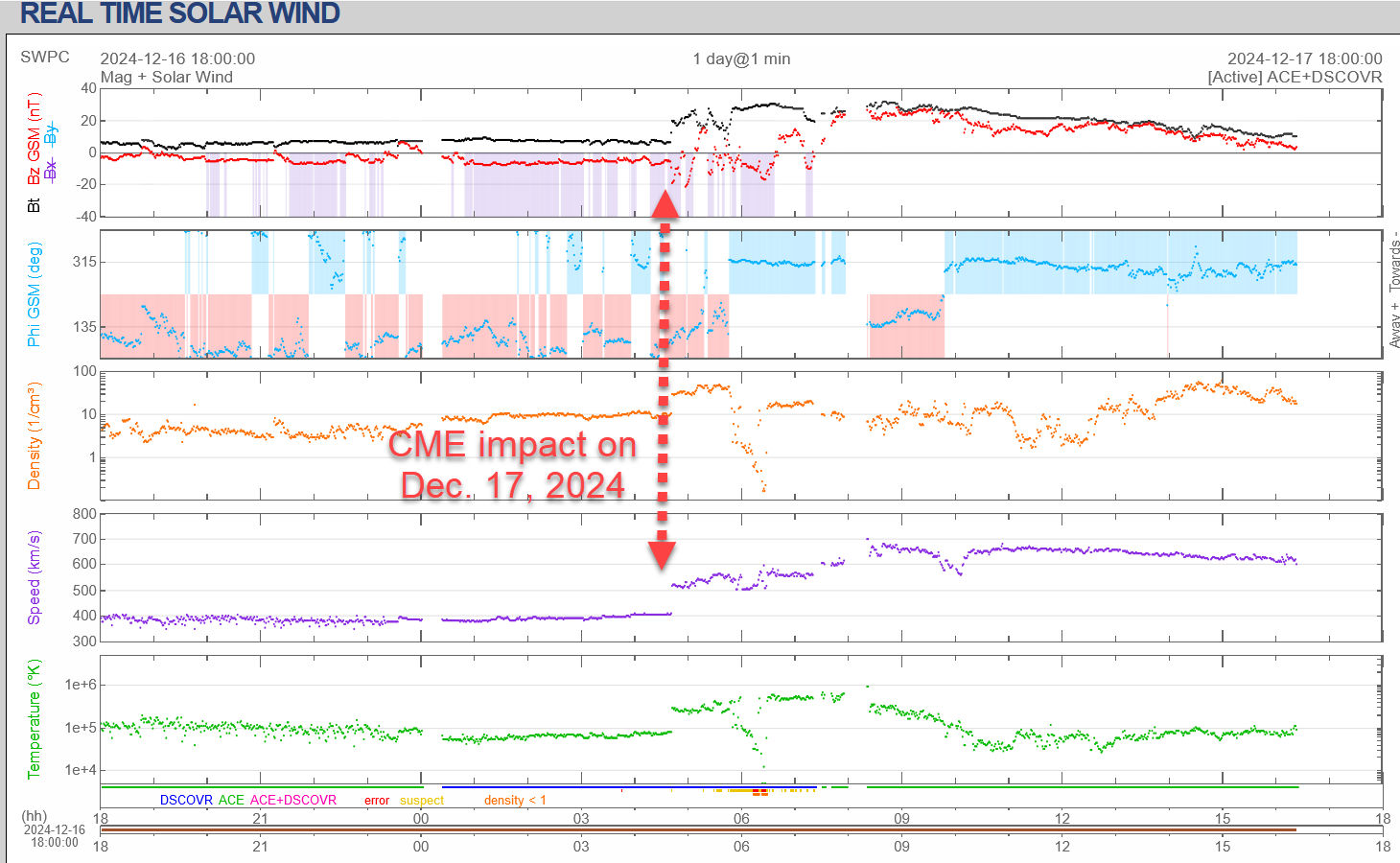Click the Phi GSM (deg) axis label
The width and height of the screenshot is (1400, 863).
[34, 294]
